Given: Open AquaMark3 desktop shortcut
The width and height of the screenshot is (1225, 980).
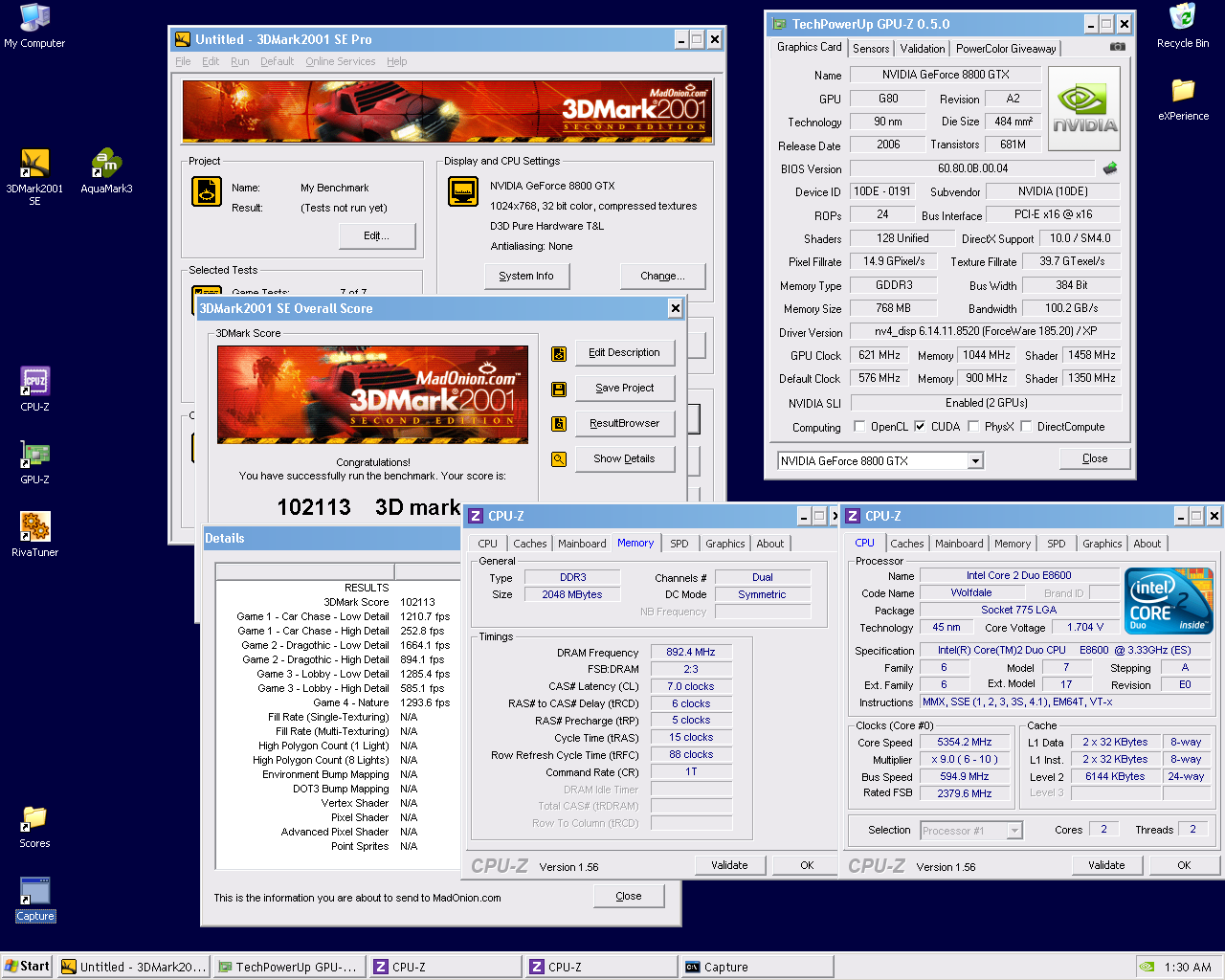Looking at the screenshot, I should (106, 171).
